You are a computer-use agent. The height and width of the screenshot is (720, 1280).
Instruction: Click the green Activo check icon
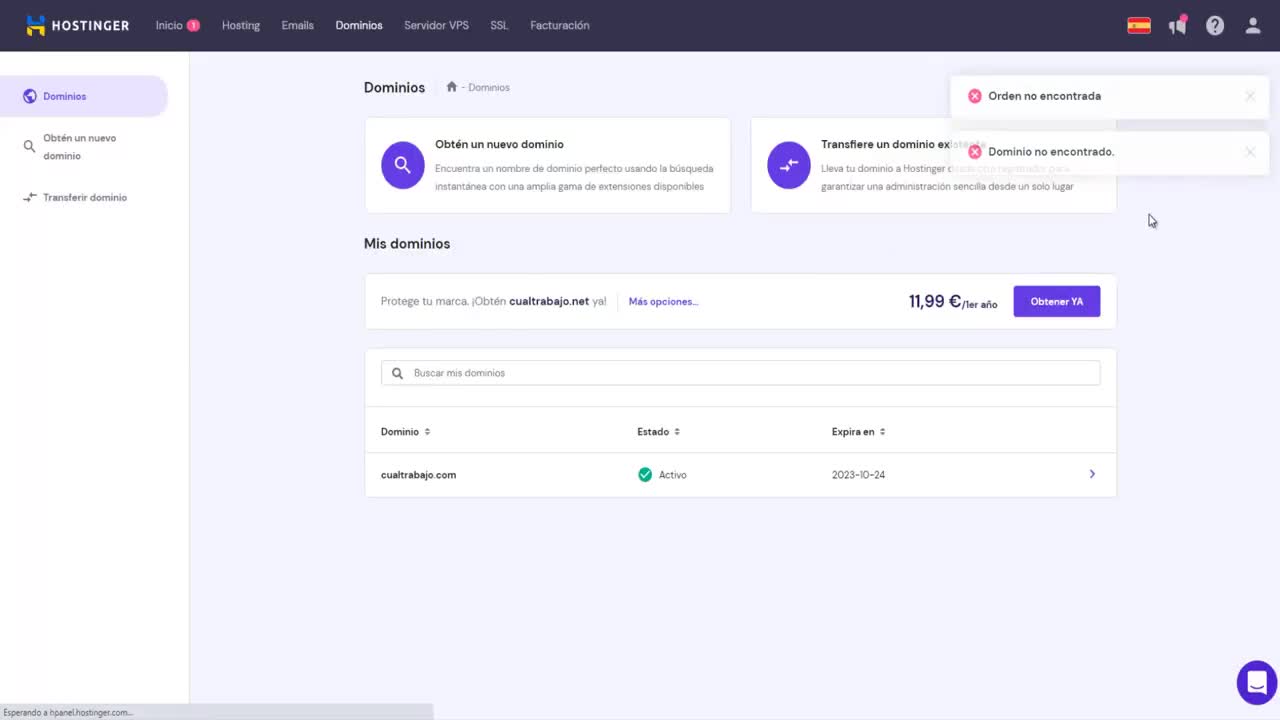coord(645,475)
